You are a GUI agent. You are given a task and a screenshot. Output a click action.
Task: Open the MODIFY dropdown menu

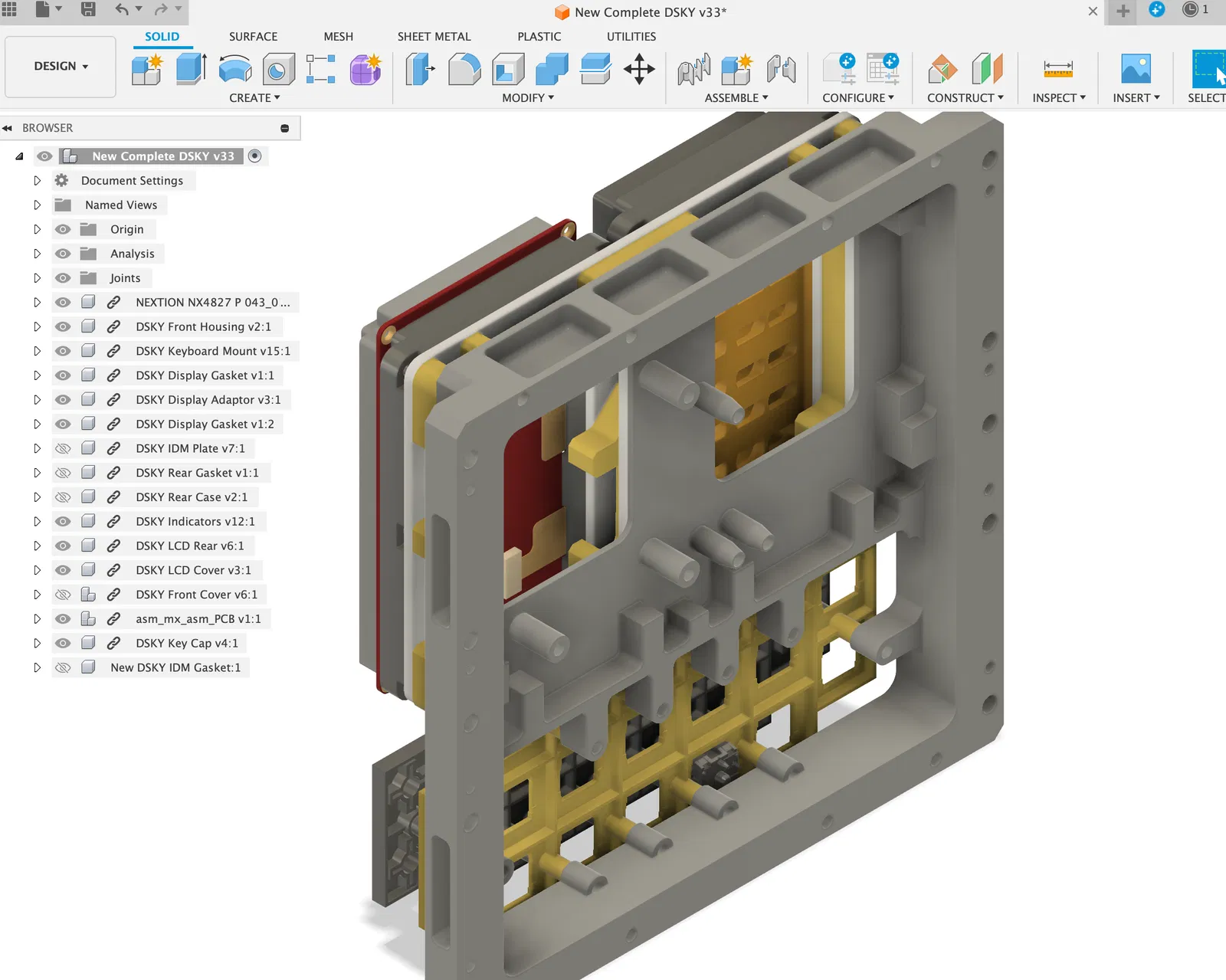click(528, 98)
